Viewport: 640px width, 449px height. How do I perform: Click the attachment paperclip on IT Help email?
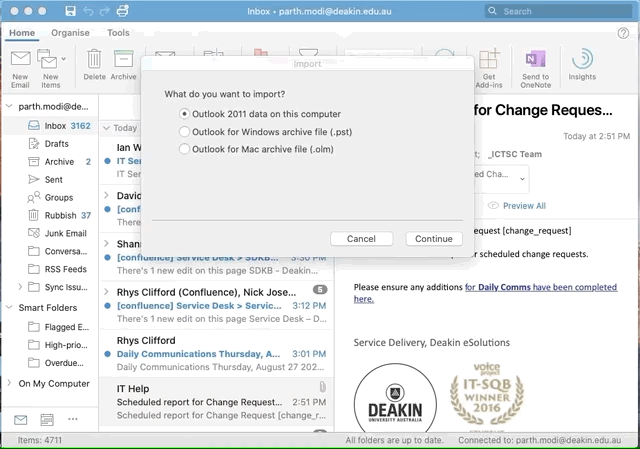(322, 387)
